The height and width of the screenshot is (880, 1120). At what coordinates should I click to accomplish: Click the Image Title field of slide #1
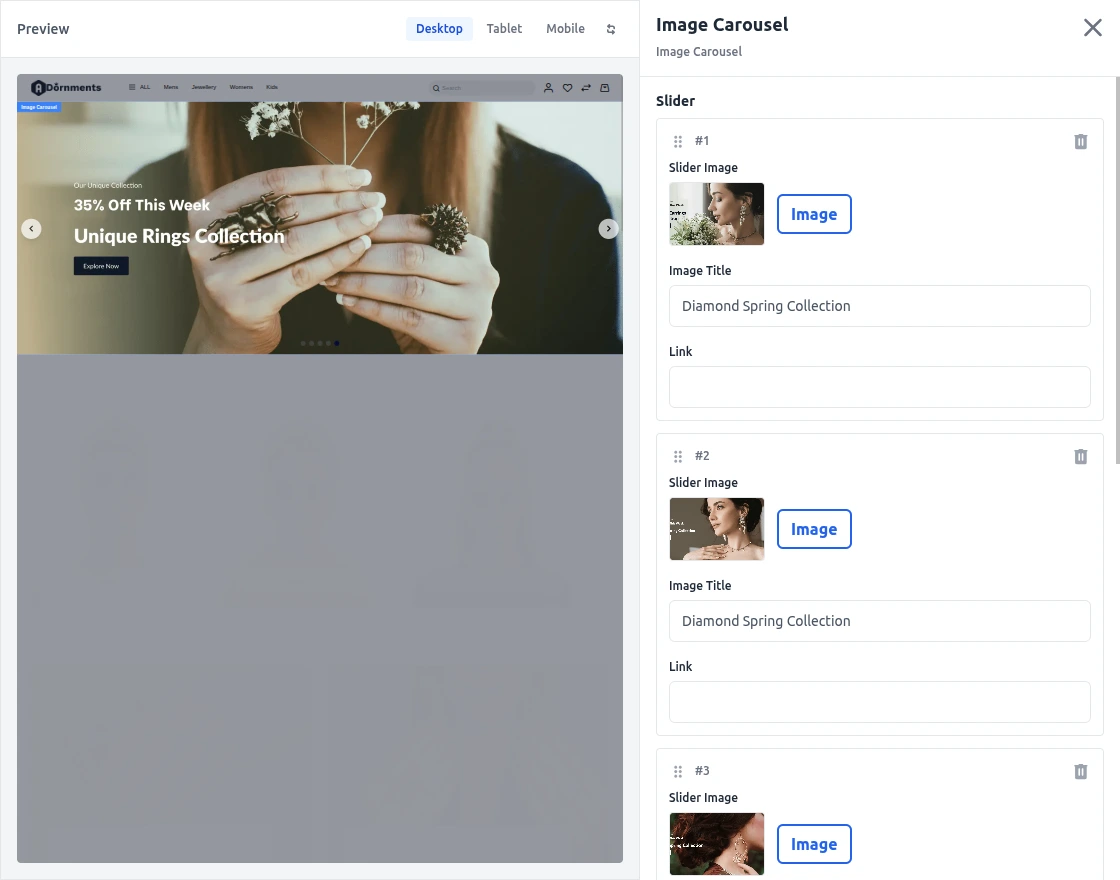click(879, 306)
